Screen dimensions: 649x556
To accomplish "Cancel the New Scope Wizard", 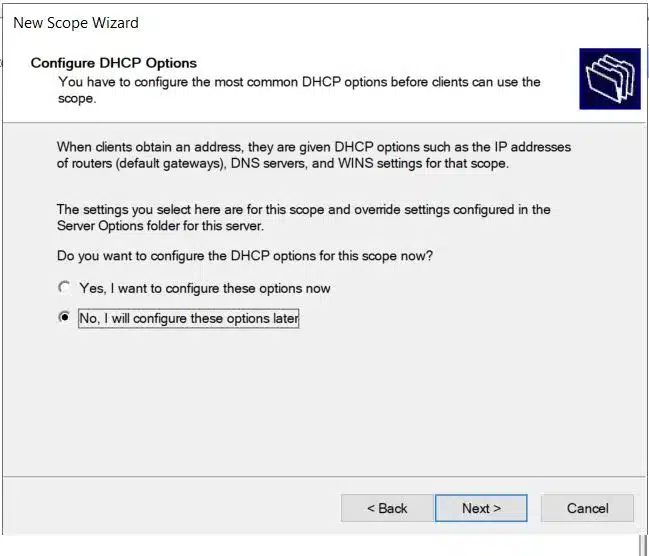I will [x=587, y=508].
